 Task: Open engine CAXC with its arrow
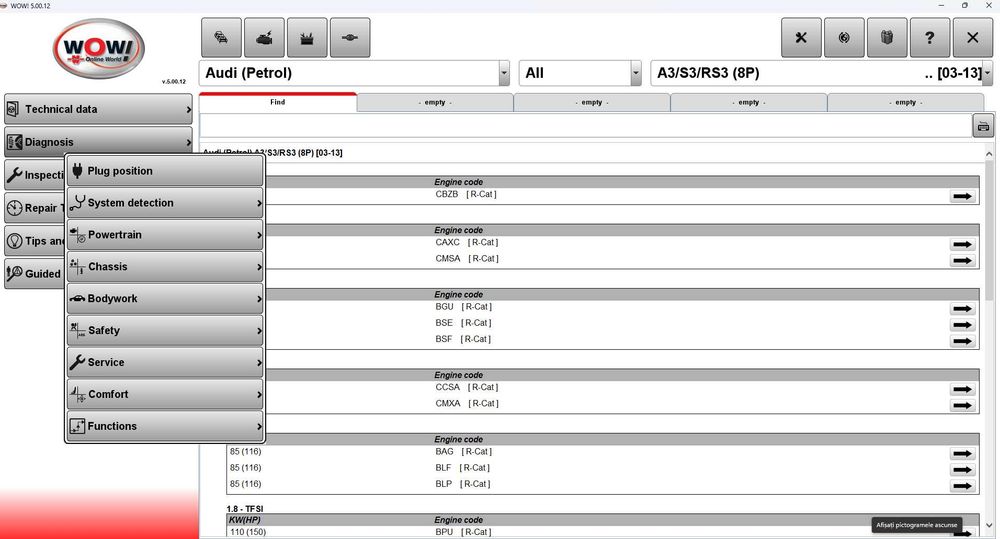click(962, 244)
